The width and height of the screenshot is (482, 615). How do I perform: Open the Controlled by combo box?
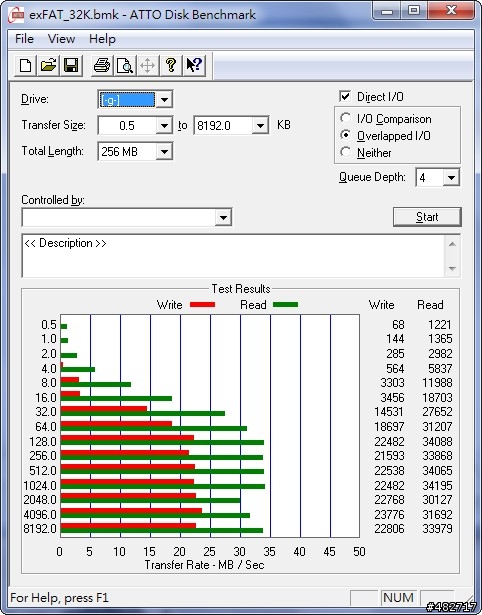[x=127, y=217]
